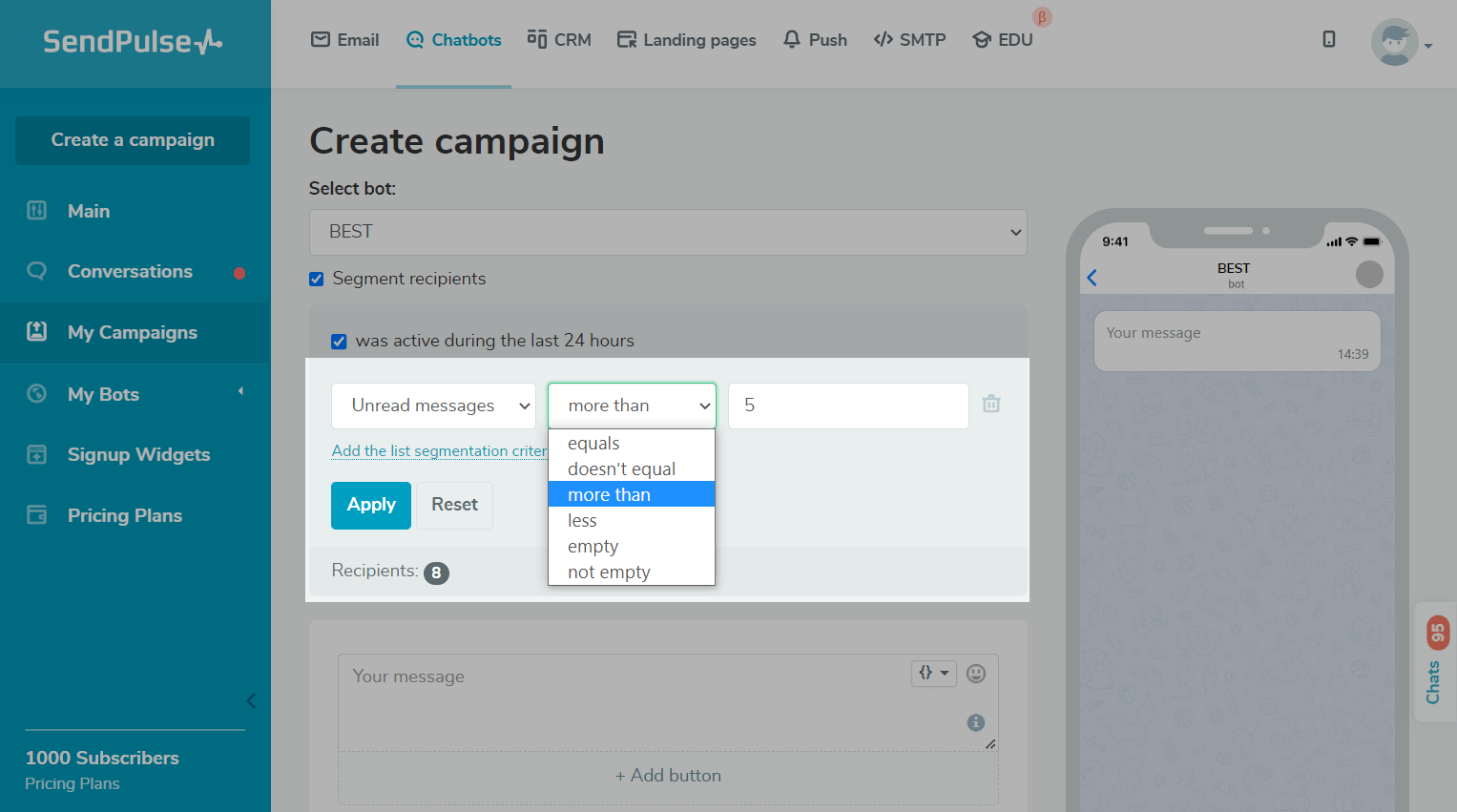
Task: Choose the "not empty" option in the list
Action: coord(609,573)
